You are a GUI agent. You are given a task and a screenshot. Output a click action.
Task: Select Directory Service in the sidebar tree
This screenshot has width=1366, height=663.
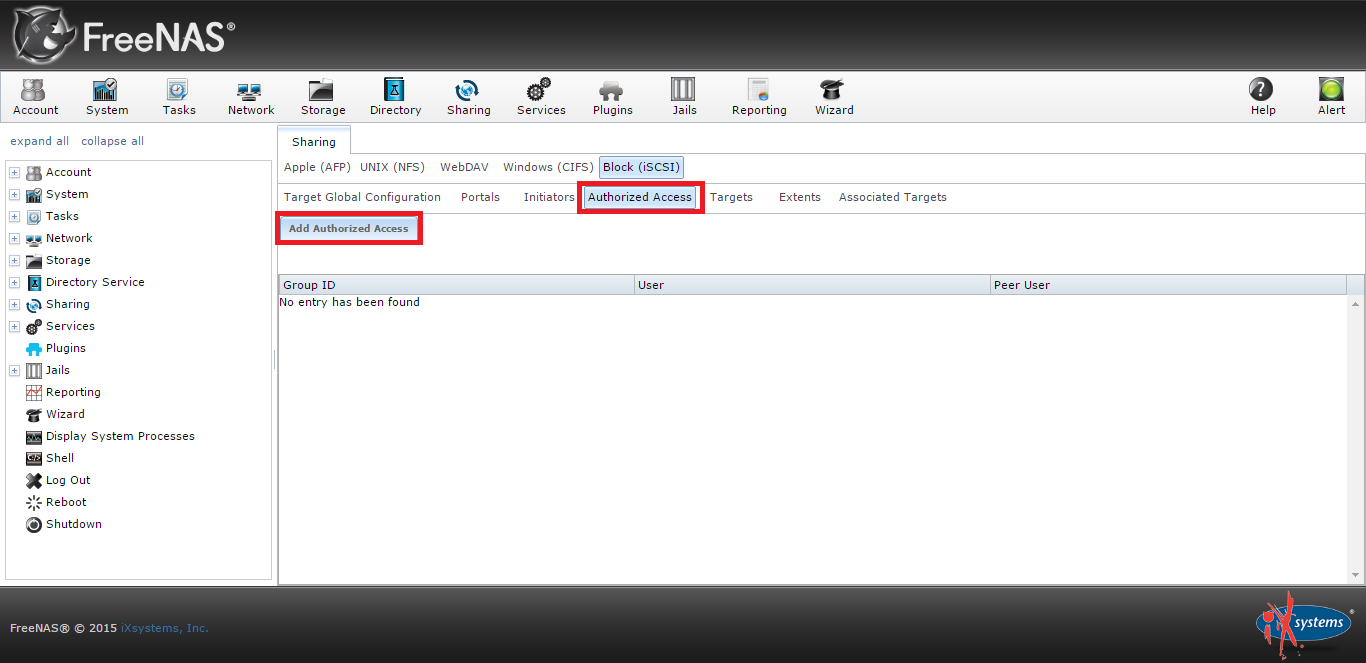95,282
